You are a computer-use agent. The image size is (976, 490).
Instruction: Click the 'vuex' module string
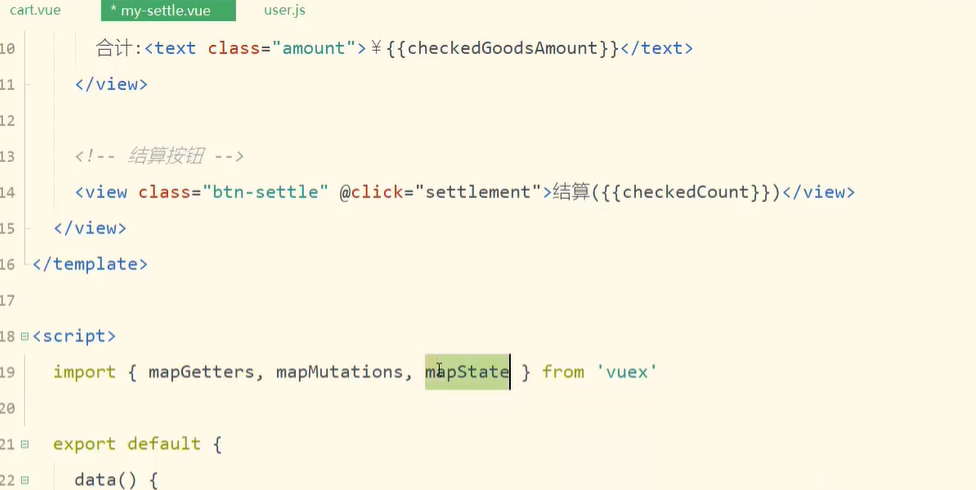pos(627,372)
